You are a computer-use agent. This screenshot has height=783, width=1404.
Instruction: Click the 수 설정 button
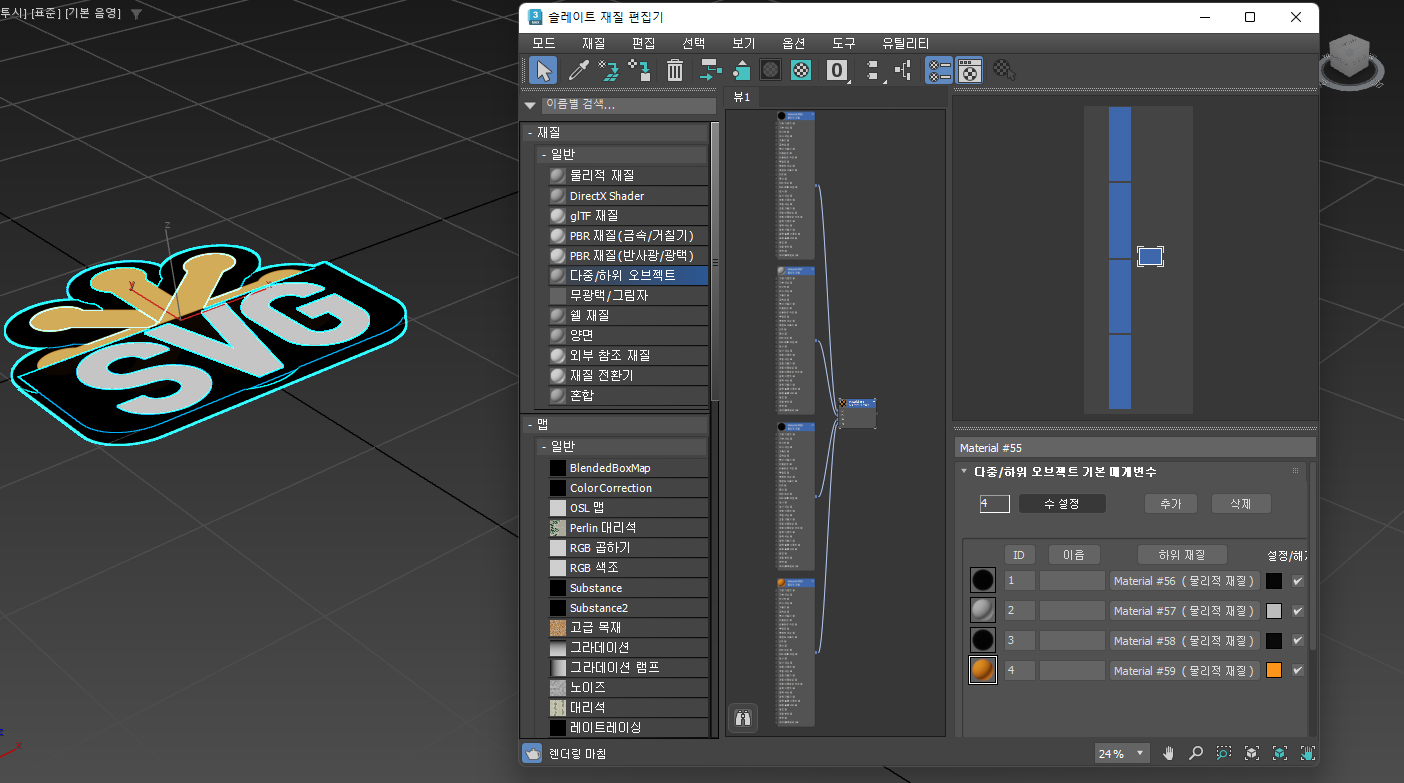click(1062, 504)
